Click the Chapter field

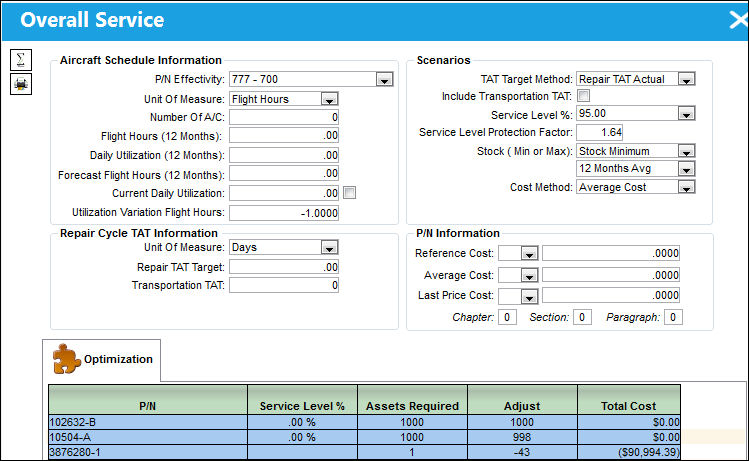pyautogui.click(x=507, y=317)
